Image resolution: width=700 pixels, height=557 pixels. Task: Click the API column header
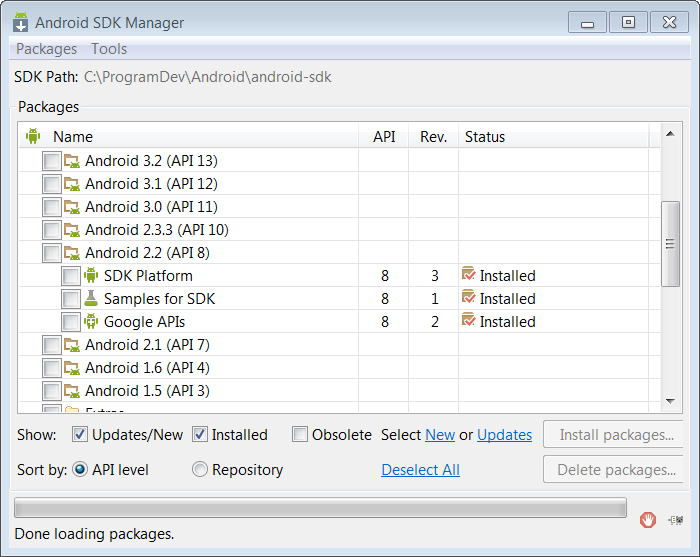(x=384, y=136)
